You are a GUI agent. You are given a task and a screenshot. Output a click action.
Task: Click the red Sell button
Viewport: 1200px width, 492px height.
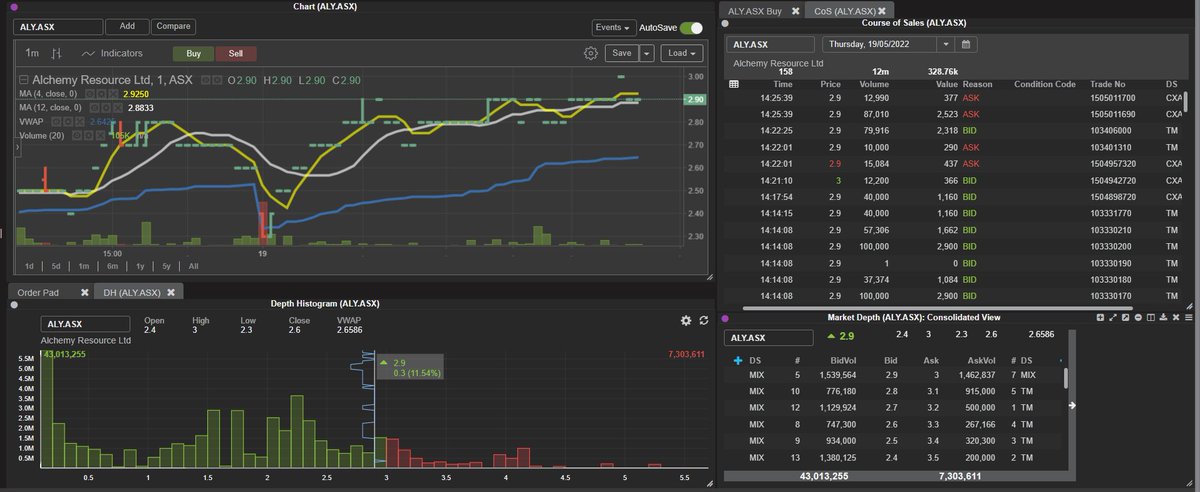coord(236,53)
